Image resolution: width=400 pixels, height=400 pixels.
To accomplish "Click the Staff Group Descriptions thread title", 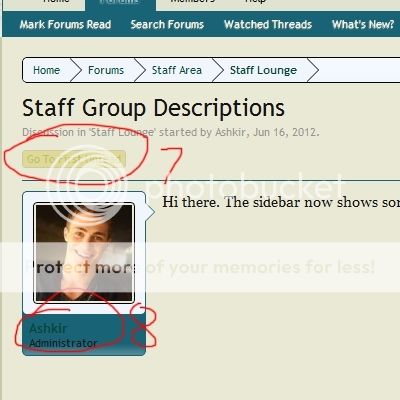I will tap(153, 108).
